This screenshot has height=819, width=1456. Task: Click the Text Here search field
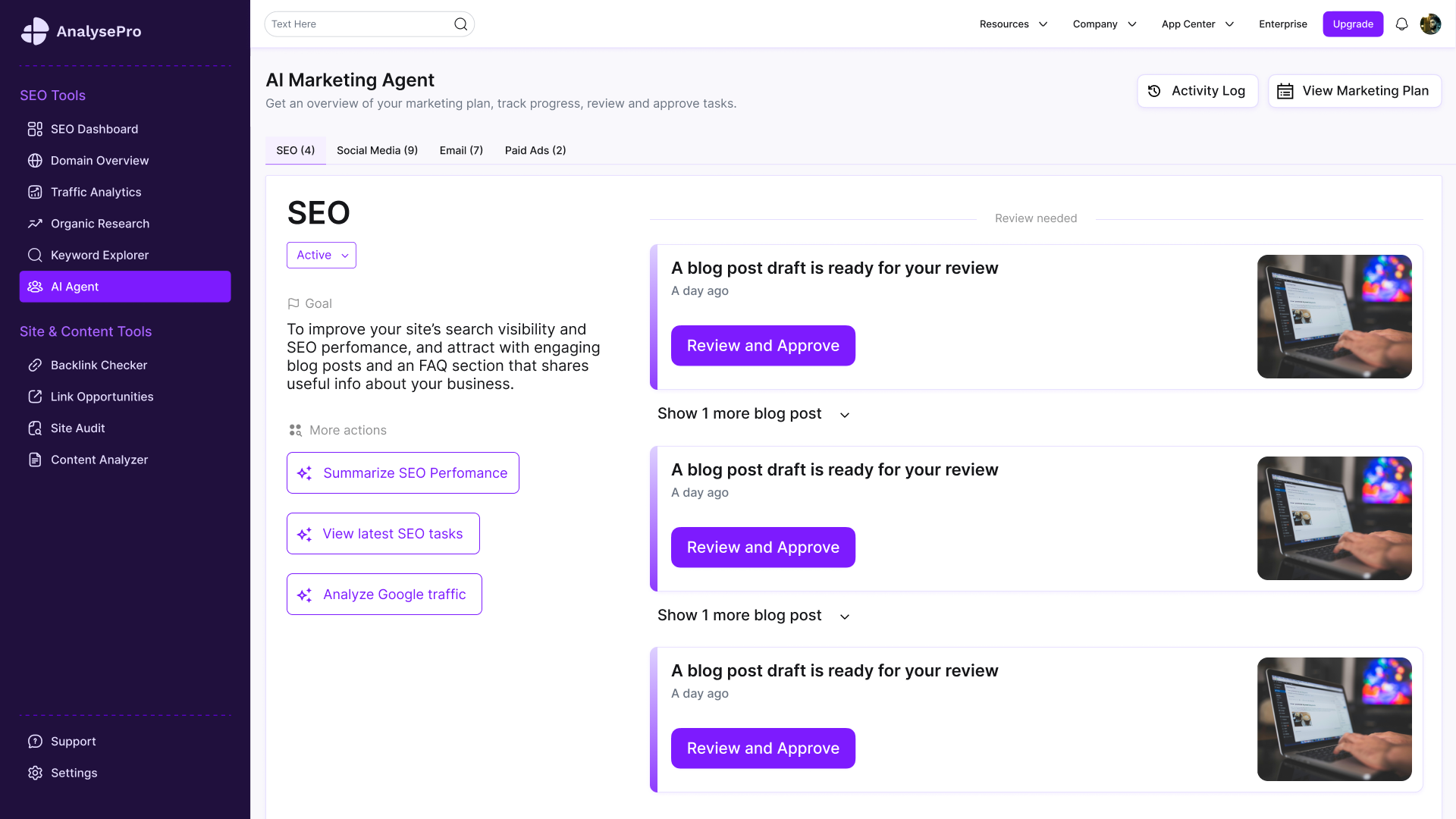356,24
